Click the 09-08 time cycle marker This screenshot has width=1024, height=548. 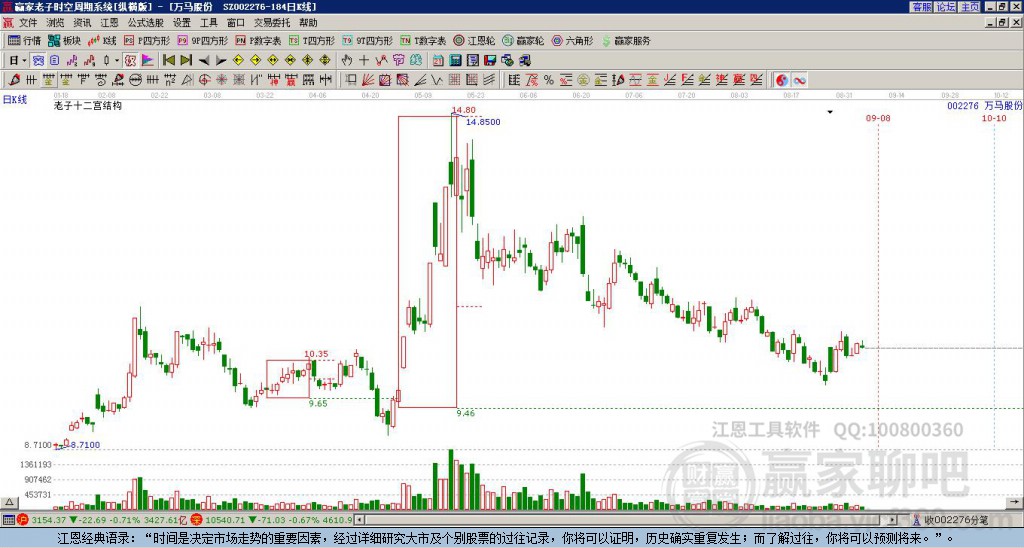878,118
